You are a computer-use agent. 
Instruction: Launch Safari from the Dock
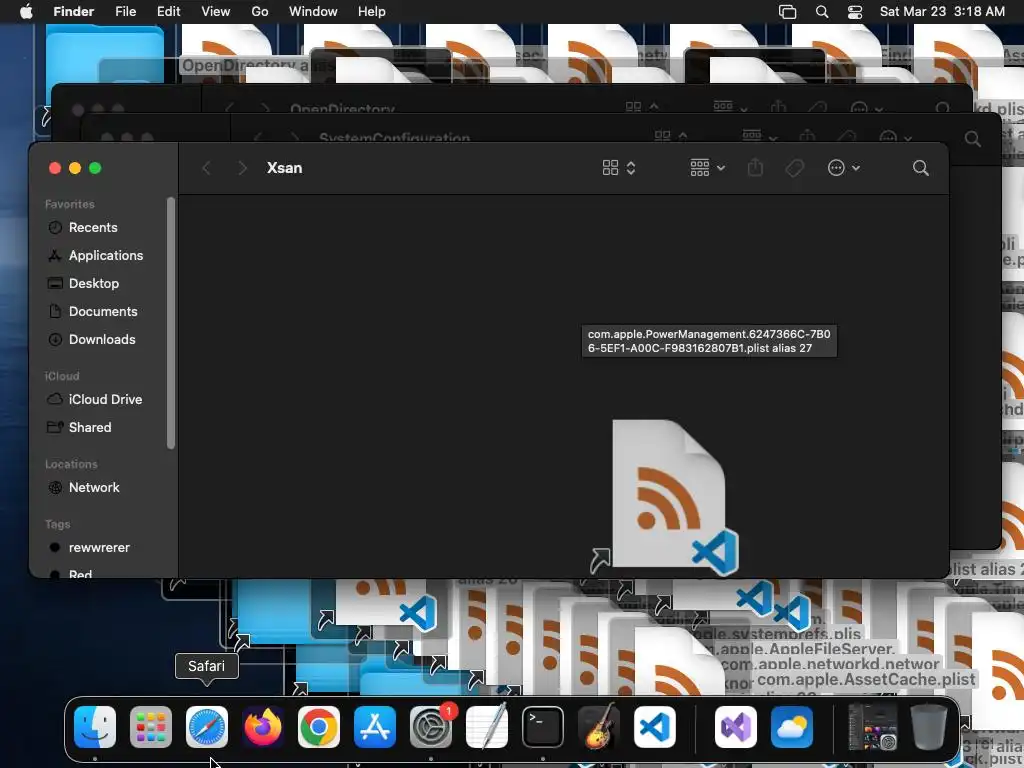tap(207, 727)
